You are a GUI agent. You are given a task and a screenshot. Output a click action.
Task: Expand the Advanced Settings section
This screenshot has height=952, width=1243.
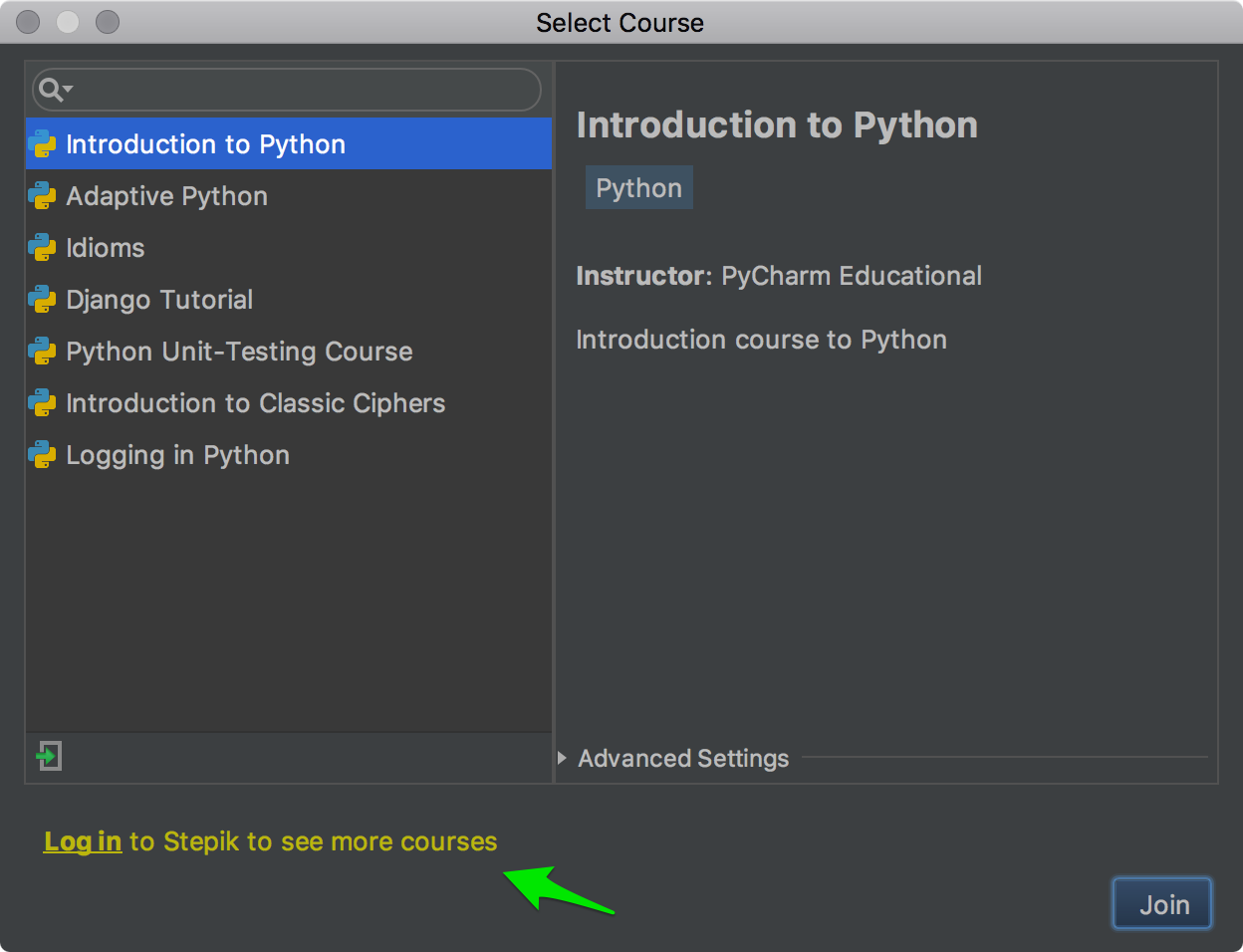point(562,758)
